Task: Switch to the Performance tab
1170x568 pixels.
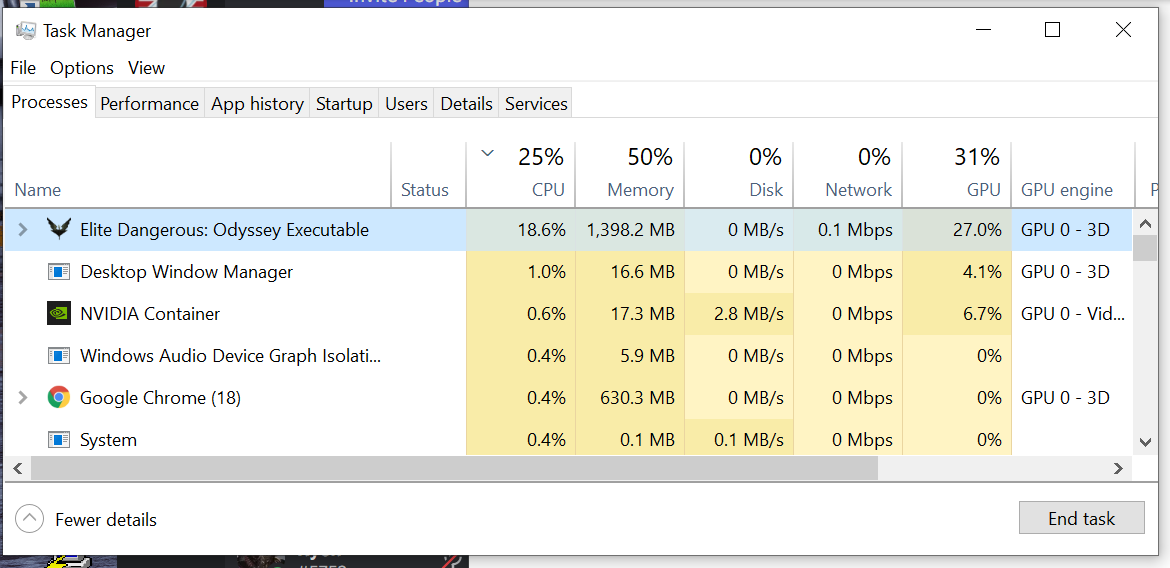Action: pos(149,104)
